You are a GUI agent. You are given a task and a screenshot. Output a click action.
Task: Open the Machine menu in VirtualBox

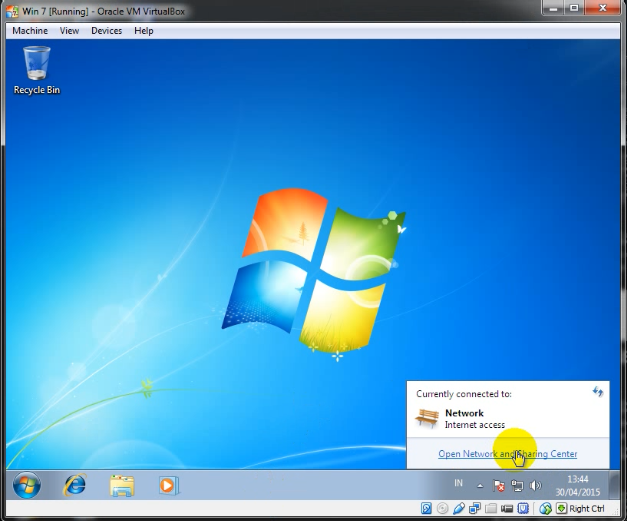(30, 31)
